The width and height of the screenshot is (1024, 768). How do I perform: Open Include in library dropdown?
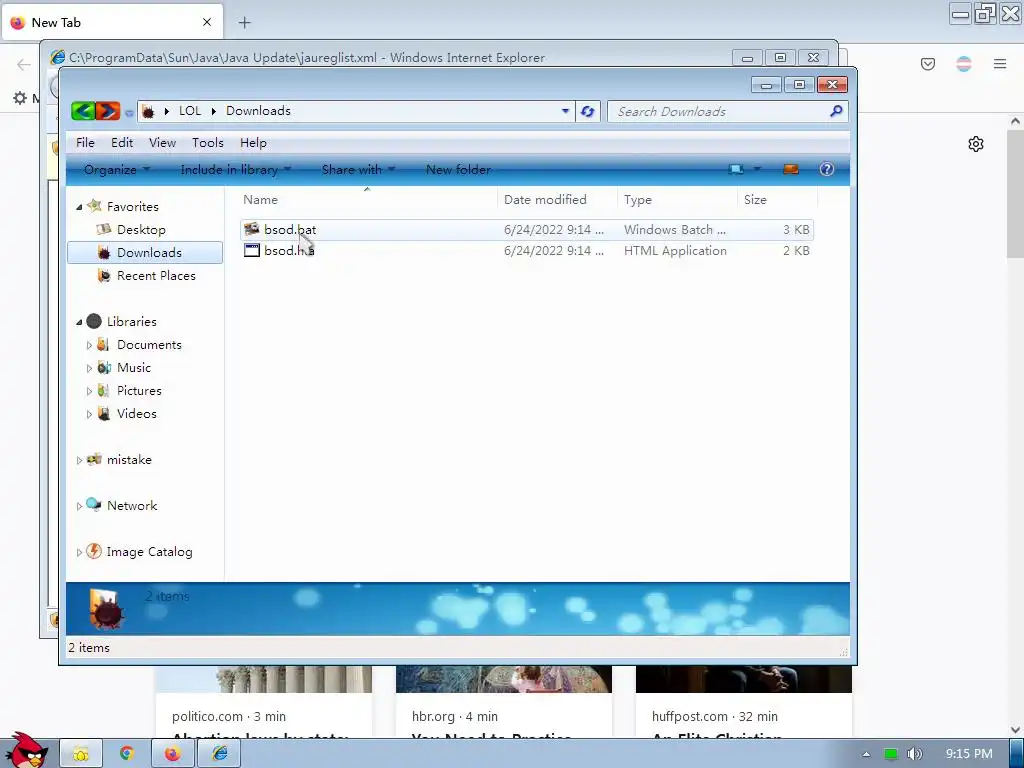(x=235, y=170)
